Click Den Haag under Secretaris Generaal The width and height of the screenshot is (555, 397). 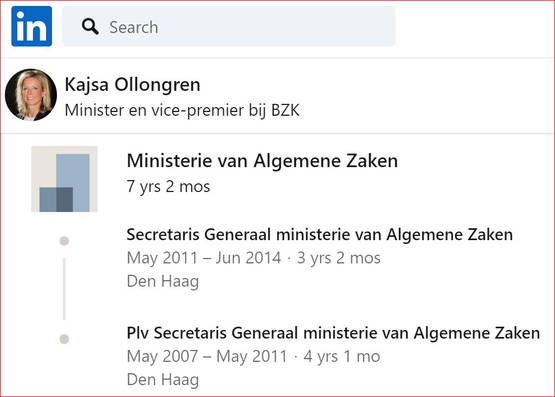[x=163, y=281]
